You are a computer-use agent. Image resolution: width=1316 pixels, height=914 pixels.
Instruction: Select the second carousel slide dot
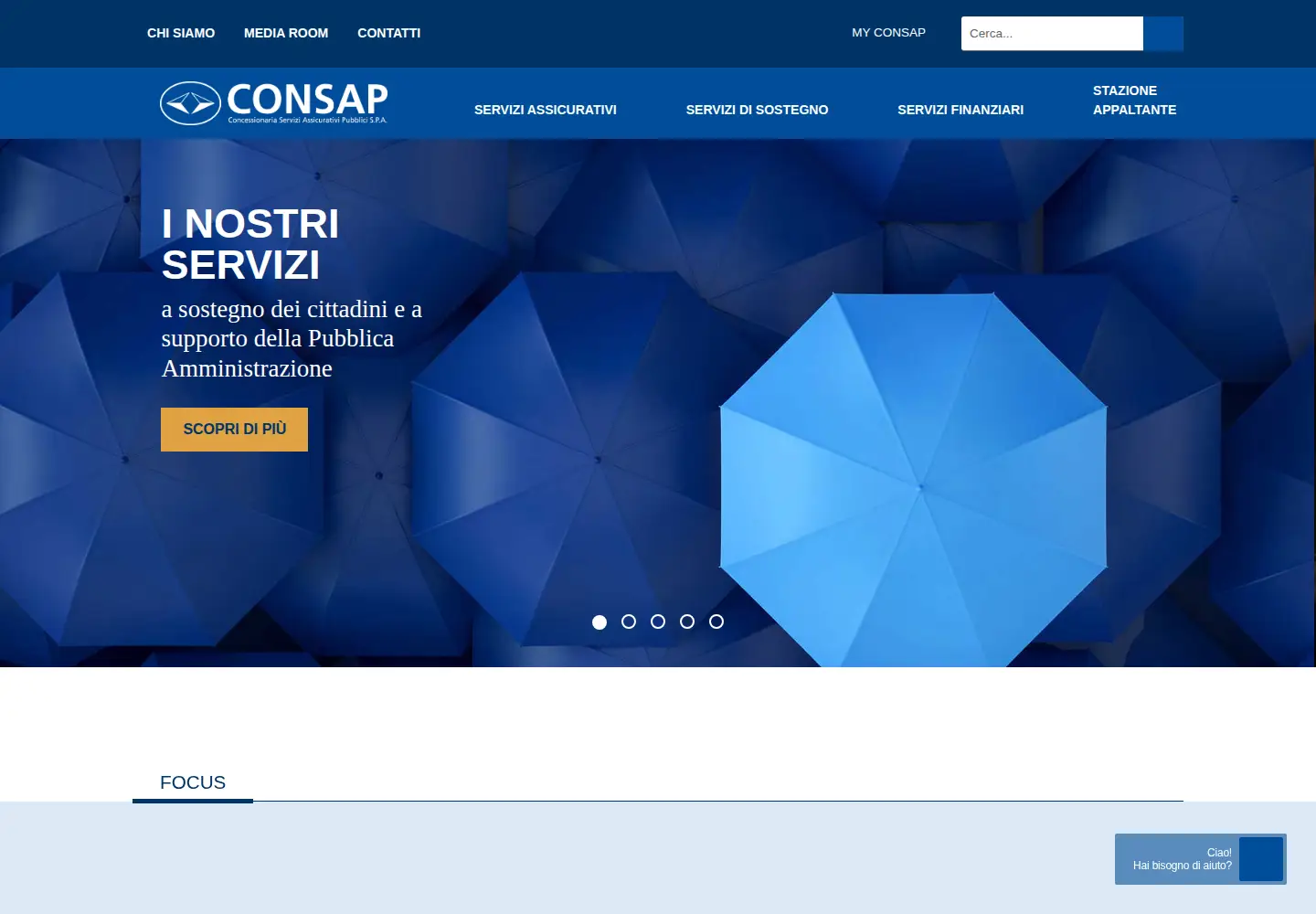629,622
